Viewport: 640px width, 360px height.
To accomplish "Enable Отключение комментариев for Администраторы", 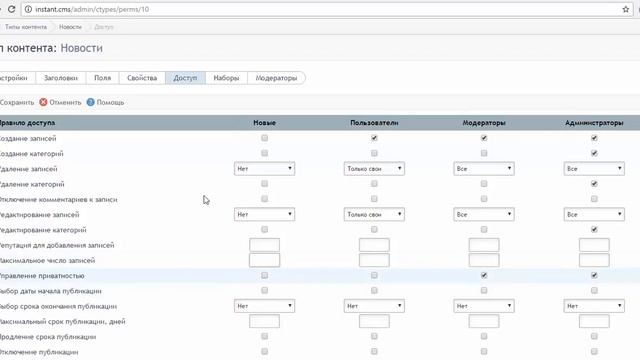I will (x=594, y=199).
